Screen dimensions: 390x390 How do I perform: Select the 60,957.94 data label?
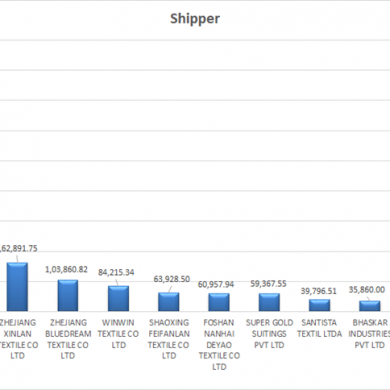tap(216, 284)
